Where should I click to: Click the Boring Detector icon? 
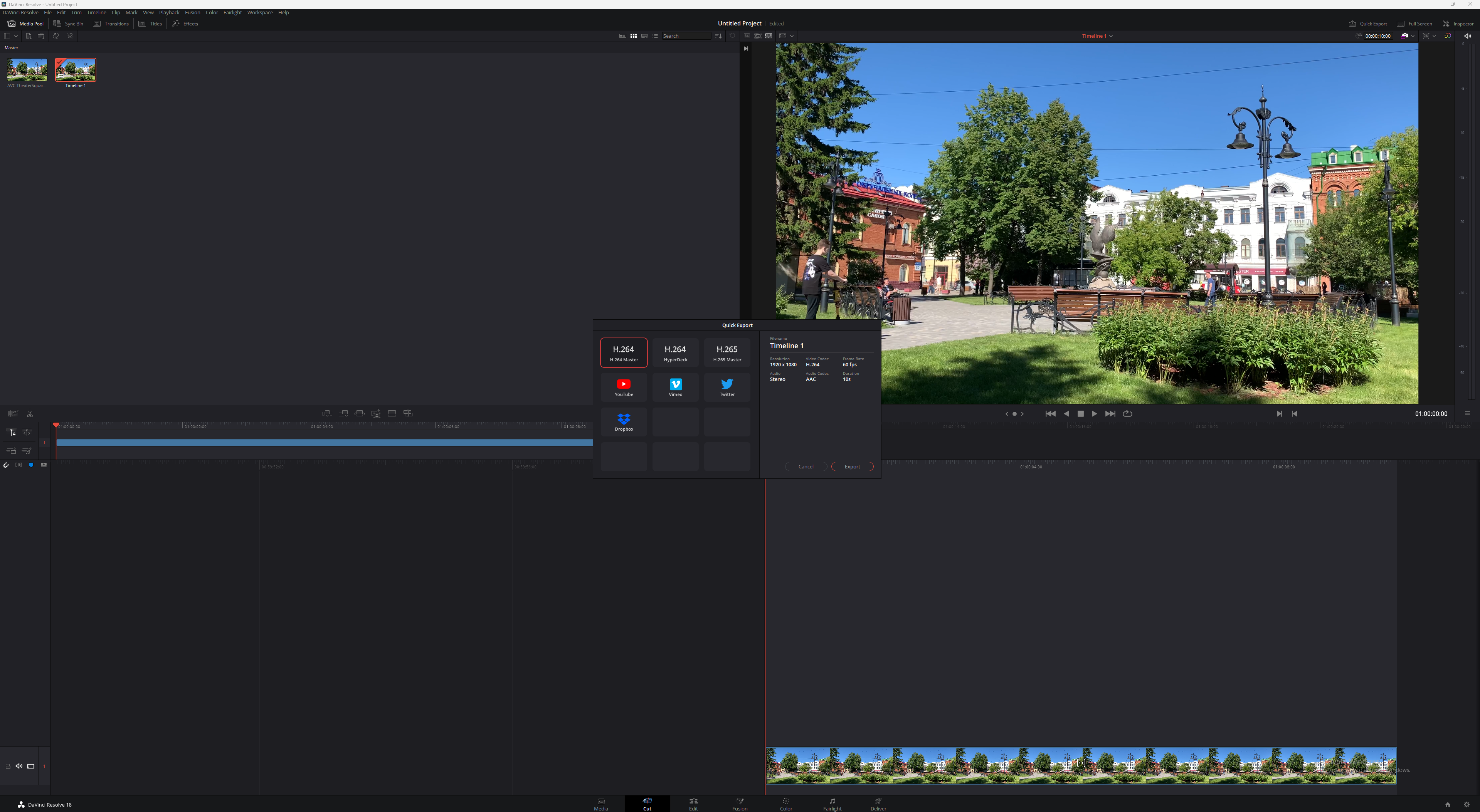point(13,413)
